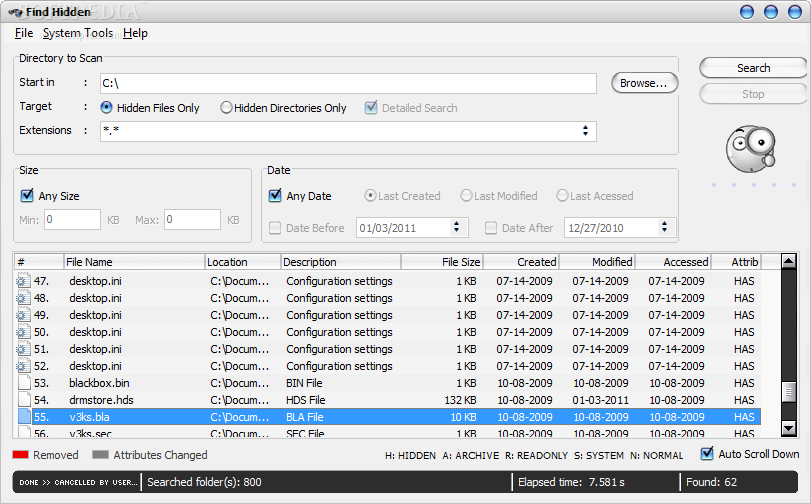Click the red Removed legend swatch

click(x=20, y=455)
